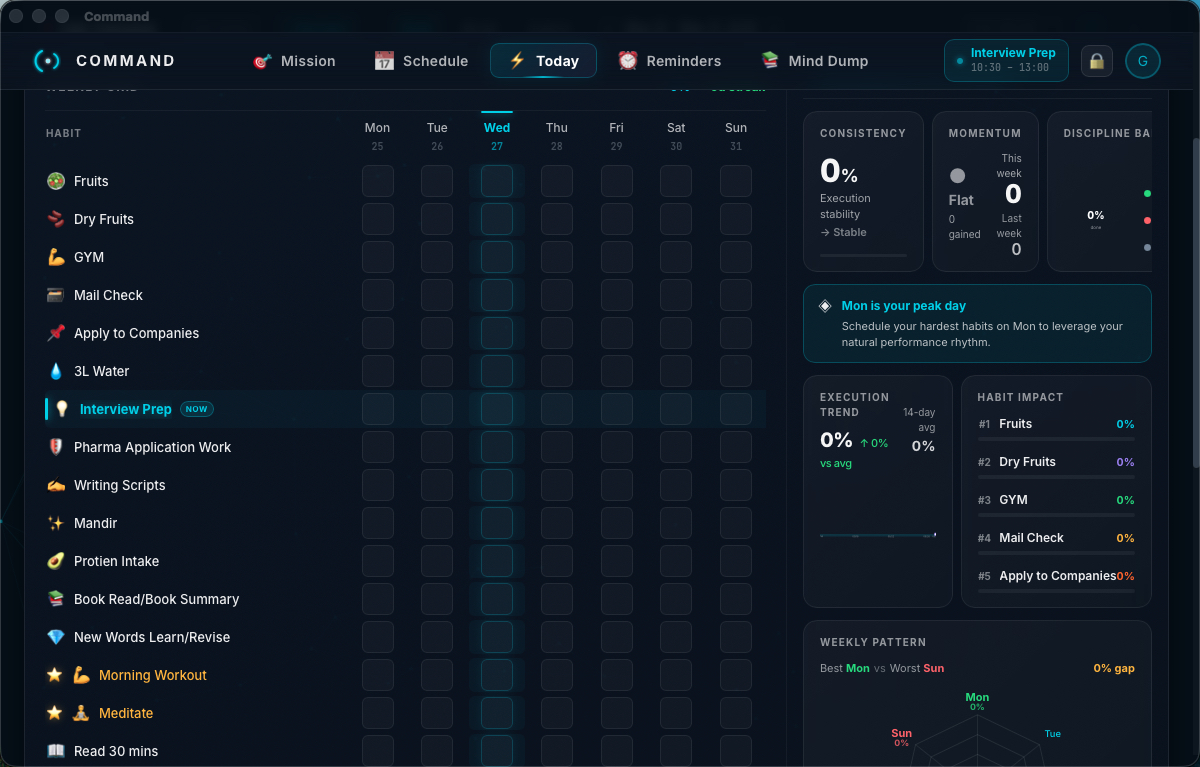The height and width of the screenshot is (767, 1200).
Task: Select the Wed 27 column header
Action: 497,136
